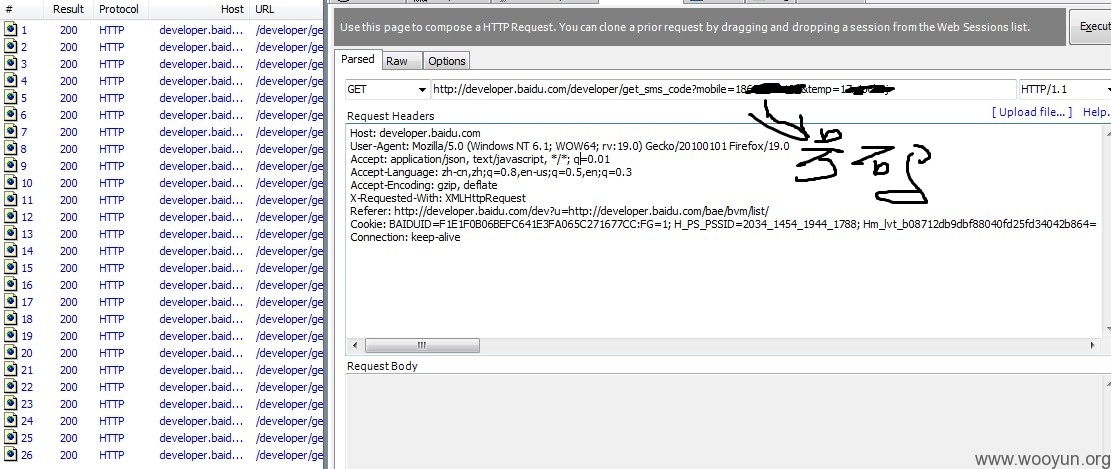This screenshot has width=1111, height=469.
Task: Click the Request Headers scroll-left arrow
Action: click(356, 345)
